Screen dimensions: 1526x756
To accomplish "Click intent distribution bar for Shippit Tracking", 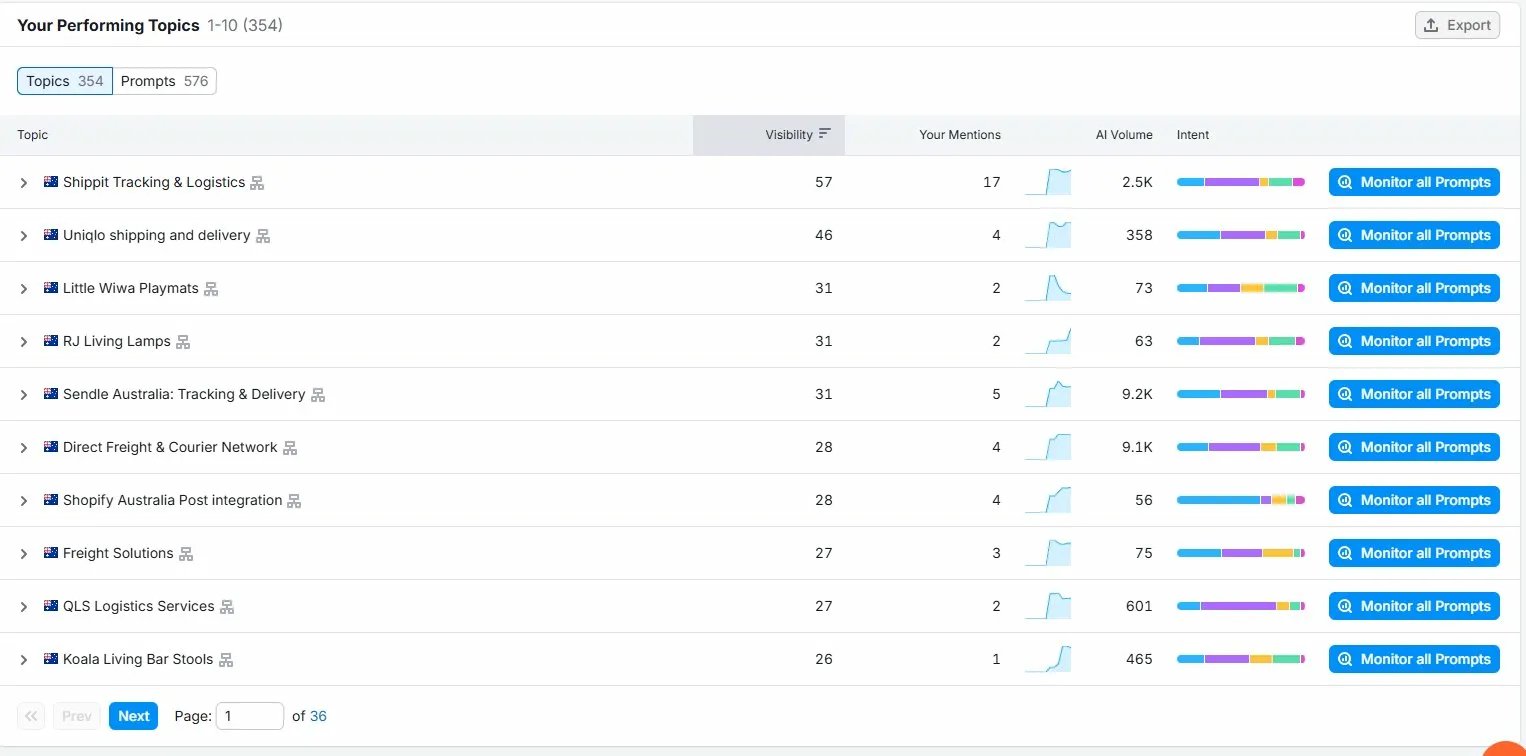I will coord(1241,182).
